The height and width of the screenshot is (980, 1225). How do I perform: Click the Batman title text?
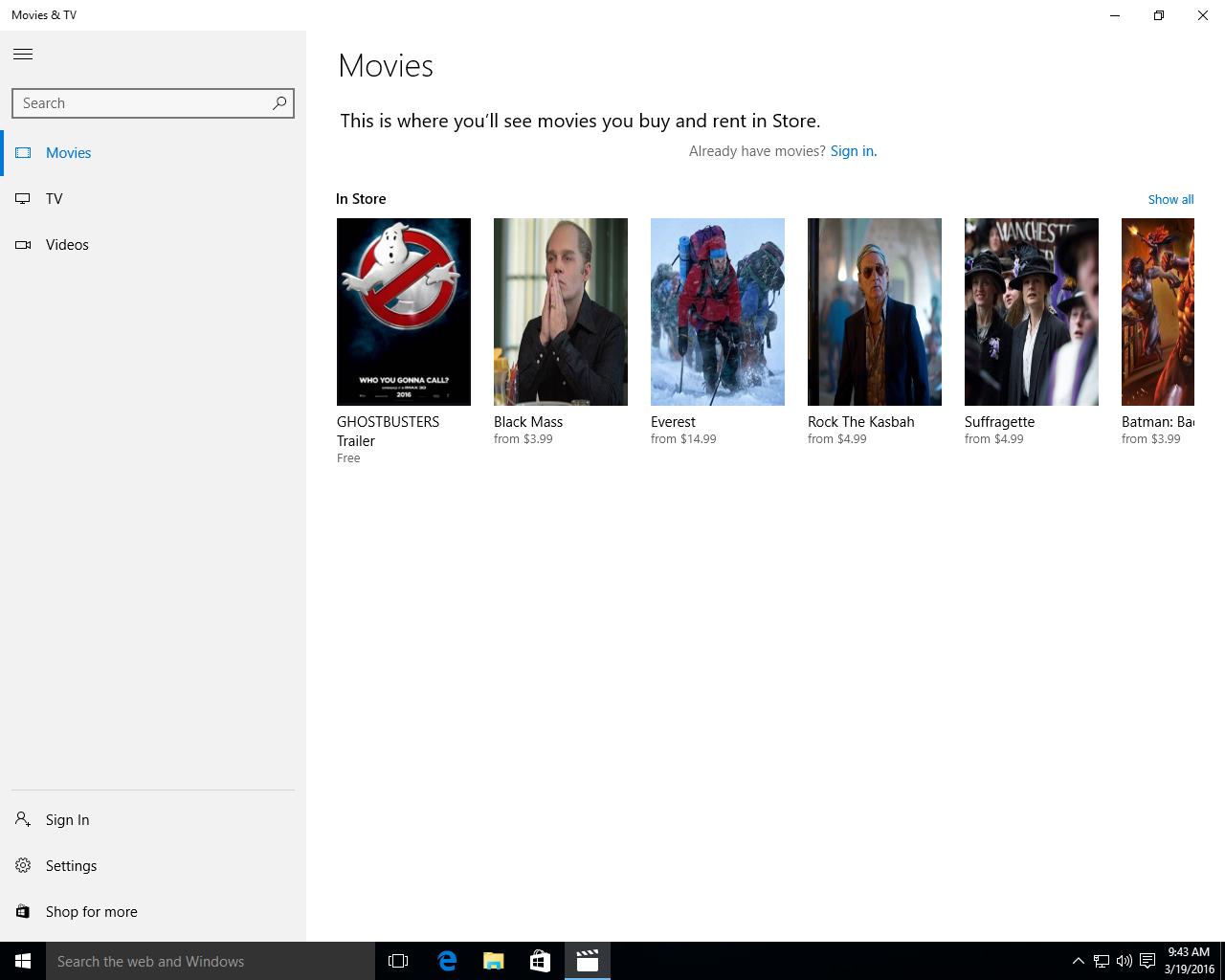[1158, 421]
